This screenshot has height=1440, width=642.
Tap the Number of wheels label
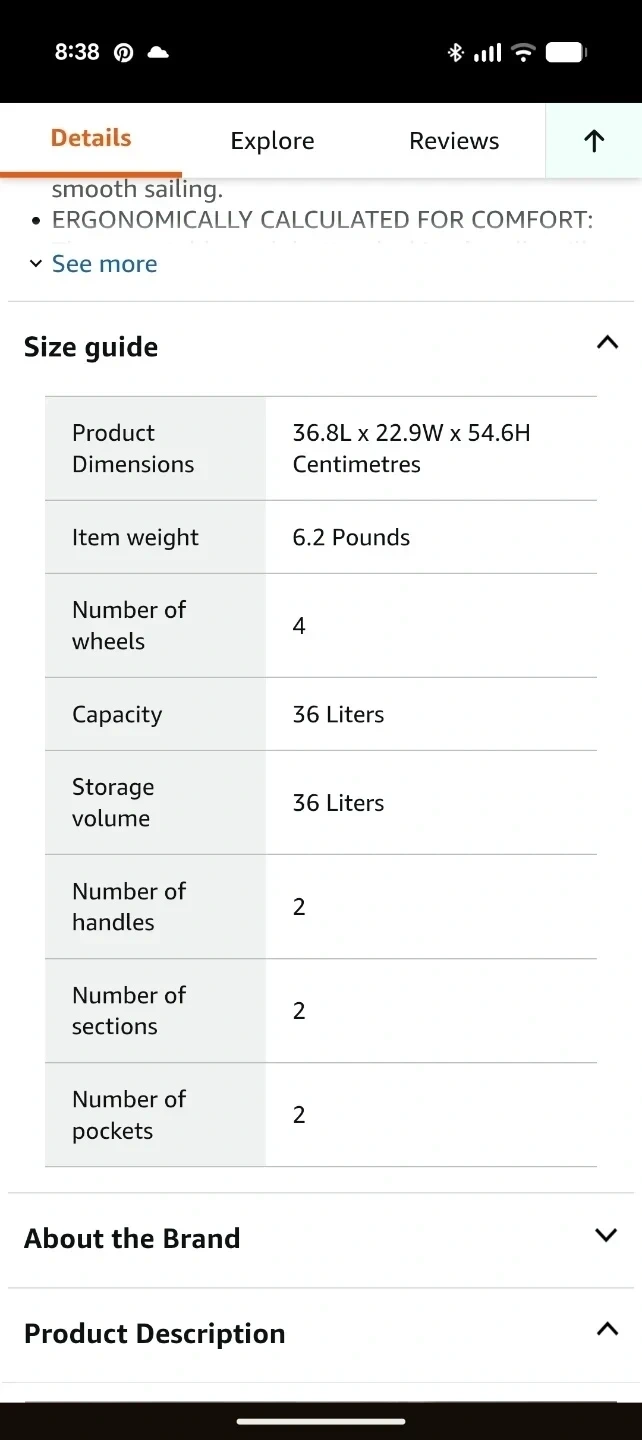point(129,625)
